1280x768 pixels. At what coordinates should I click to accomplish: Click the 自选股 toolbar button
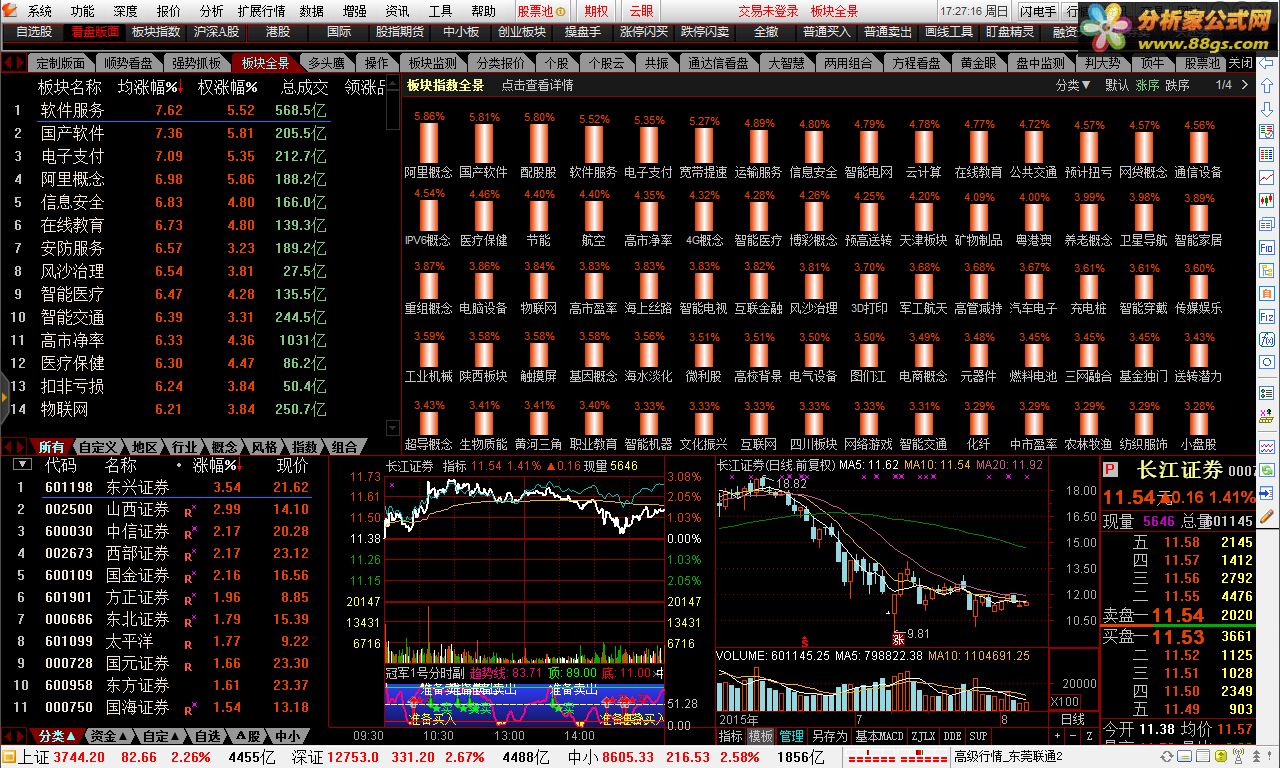(34, 32)
